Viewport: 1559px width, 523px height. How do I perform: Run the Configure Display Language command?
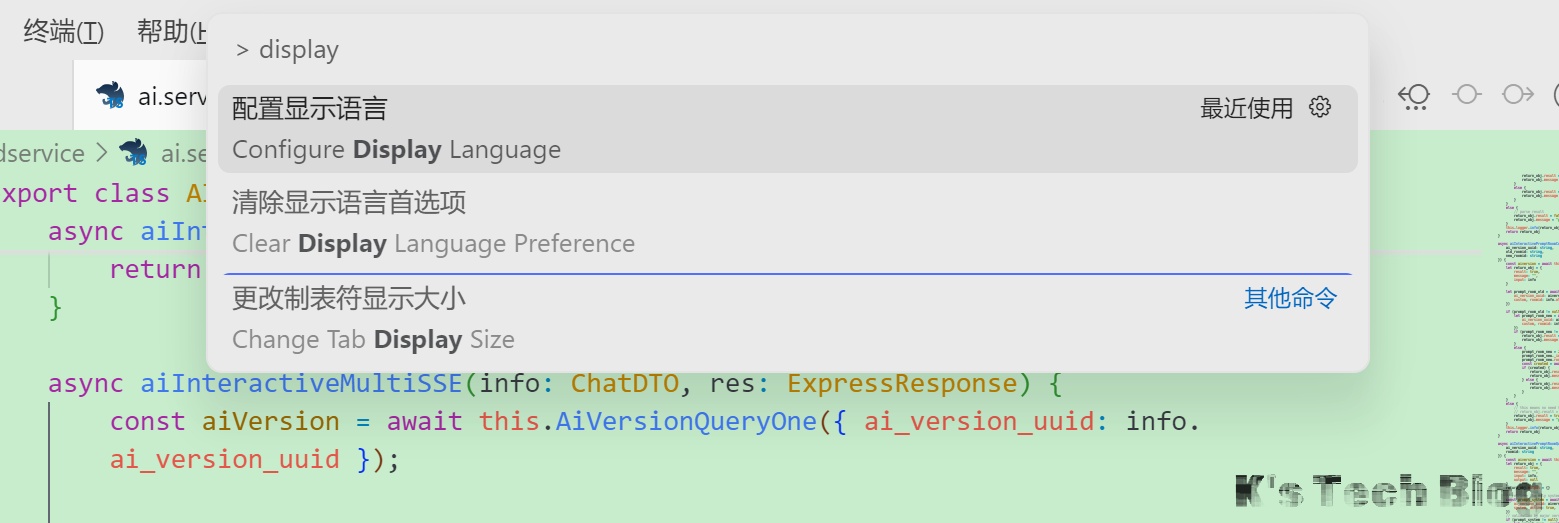[700, 128]
